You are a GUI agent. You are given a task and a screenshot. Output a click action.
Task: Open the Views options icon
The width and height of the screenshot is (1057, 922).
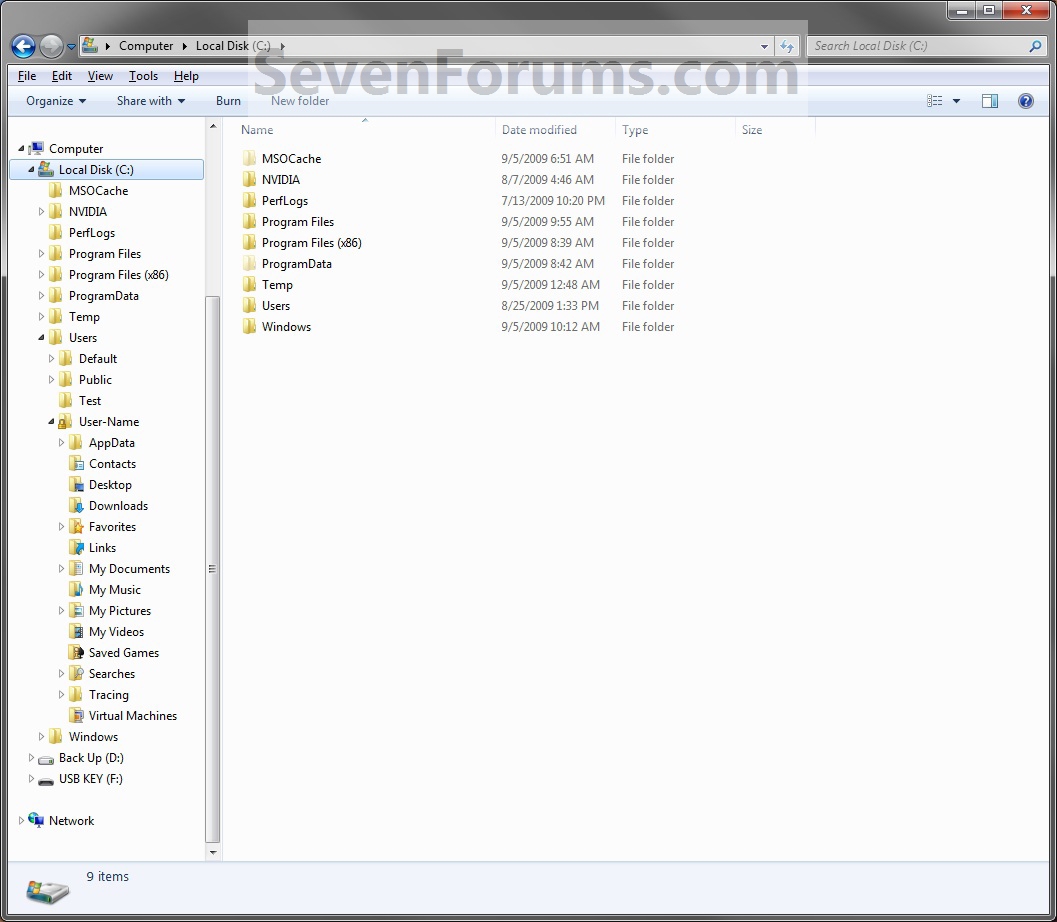click(938, 100)
